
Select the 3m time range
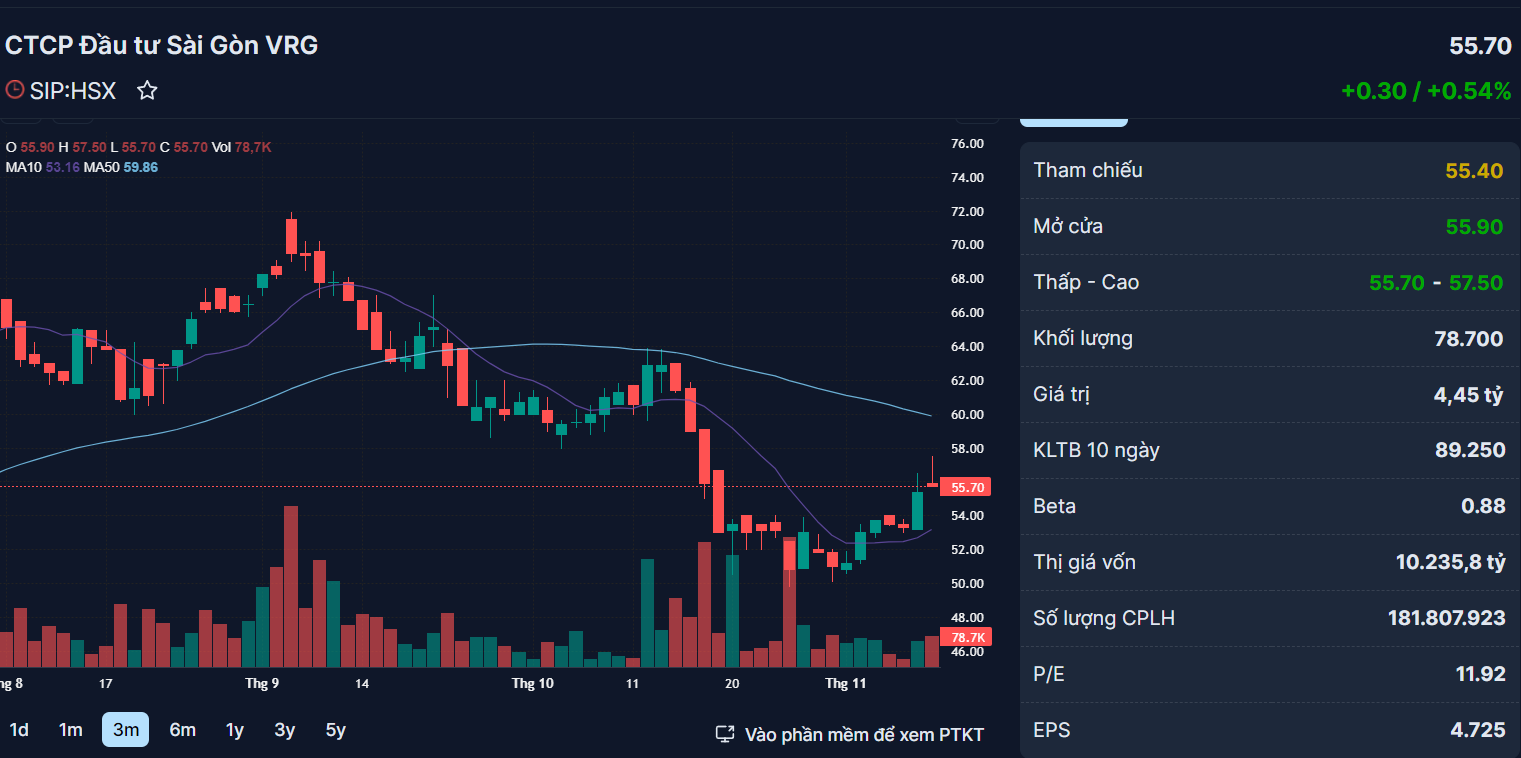pyautogui.click(x=126, y=730)
